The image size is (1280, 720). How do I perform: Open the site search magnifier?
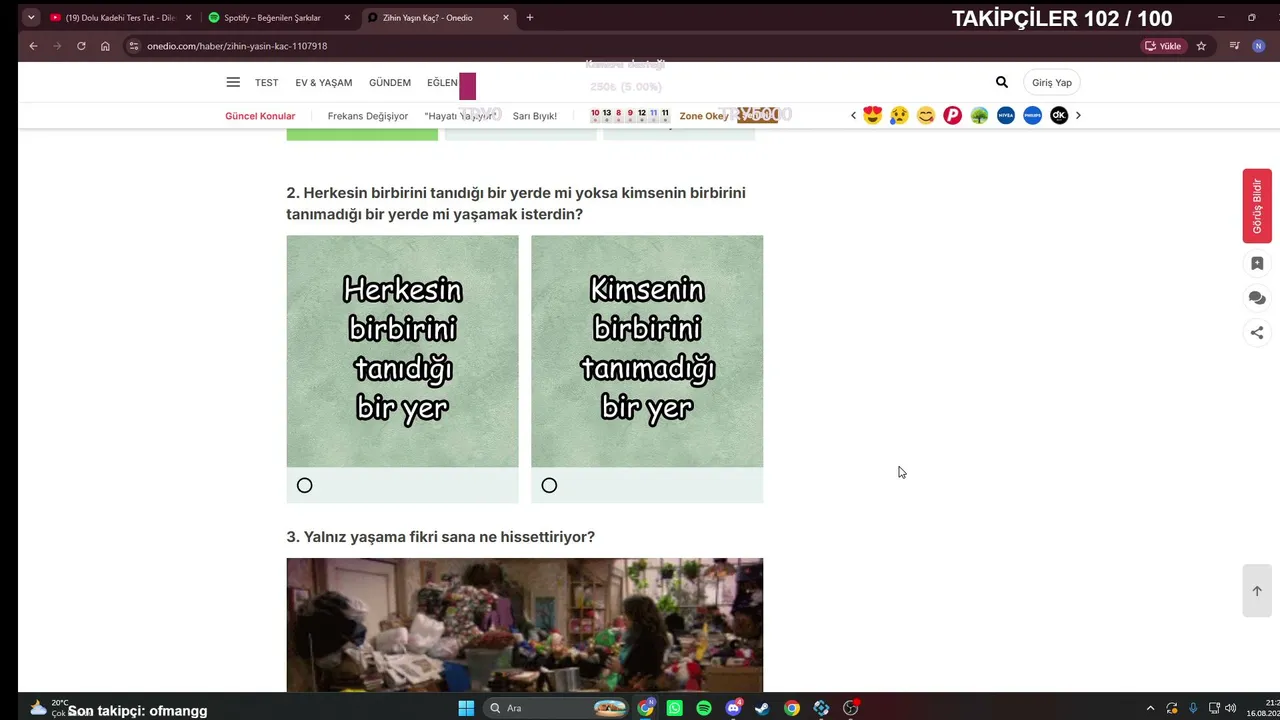tap(1002, 82)
